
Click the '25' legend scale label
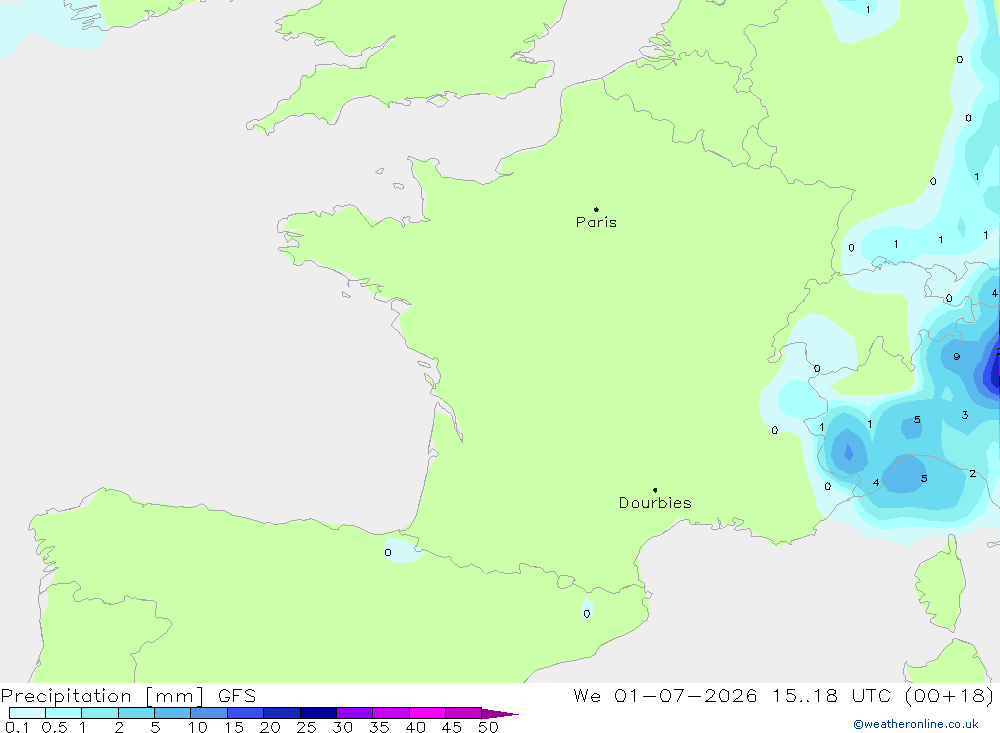coord(306,727)
